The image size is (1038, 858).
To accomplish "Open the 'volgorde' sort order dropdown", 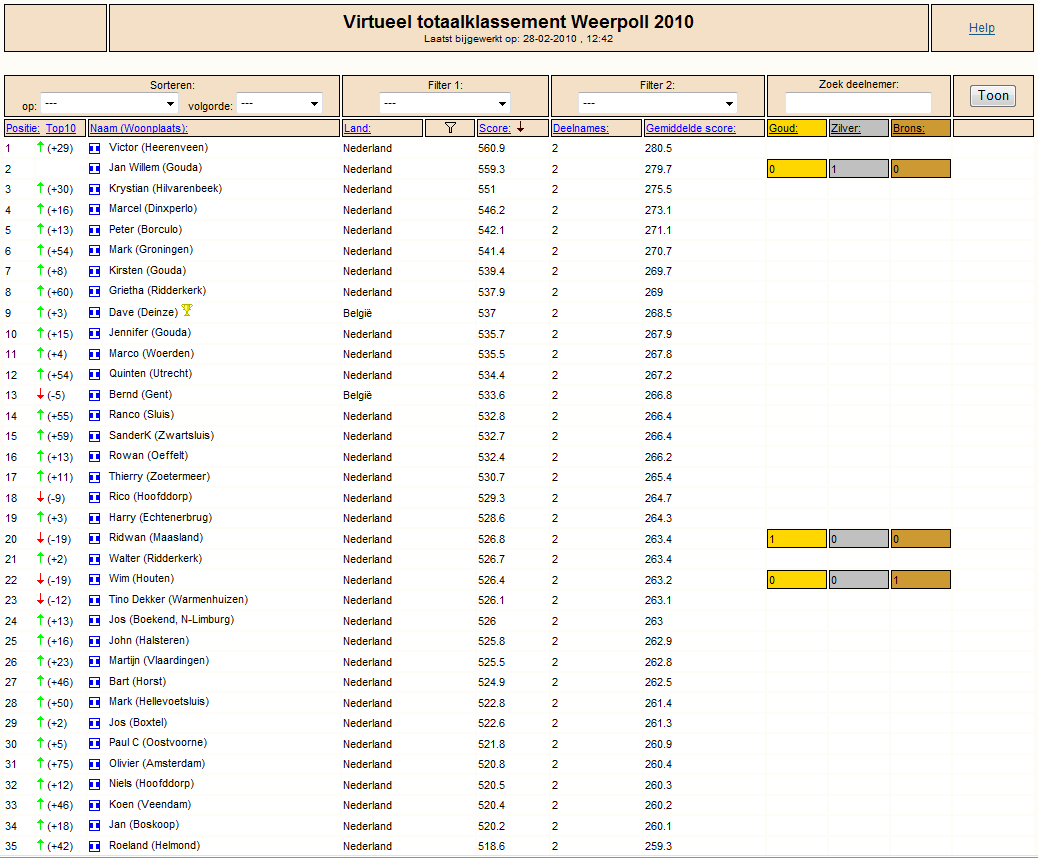I will pyautogui.click(x=279, y=104).
